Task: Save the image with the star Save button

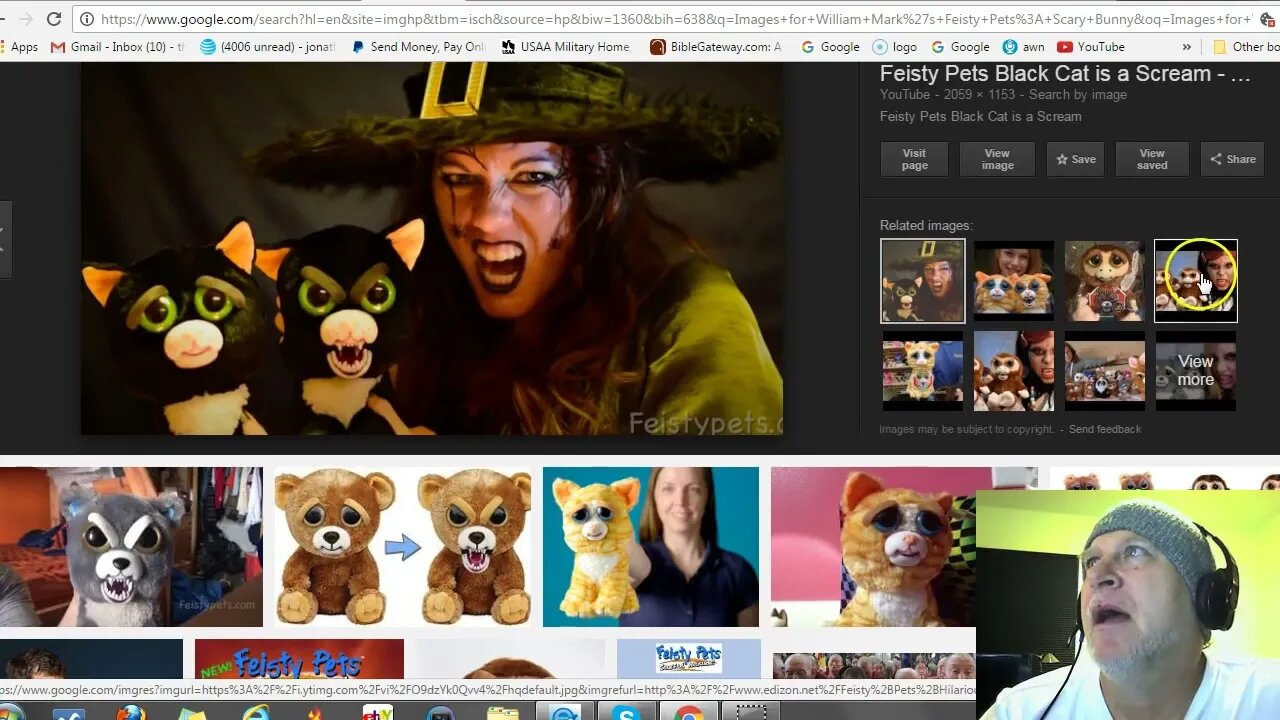Action: point(1076,159)
